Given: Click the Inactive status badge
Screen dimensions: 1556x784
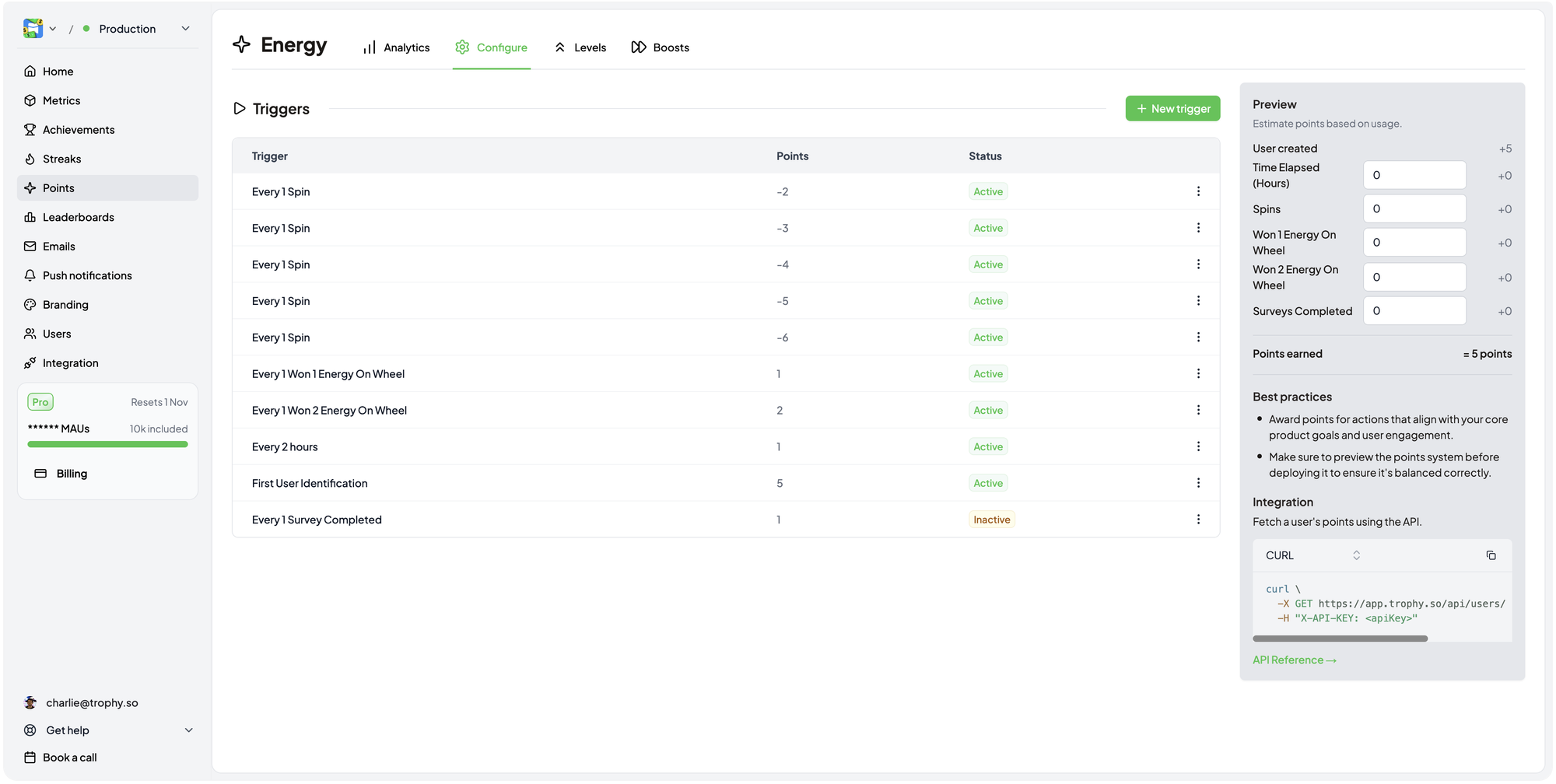Looking at the screenshot, I should (x=992, y=520).
